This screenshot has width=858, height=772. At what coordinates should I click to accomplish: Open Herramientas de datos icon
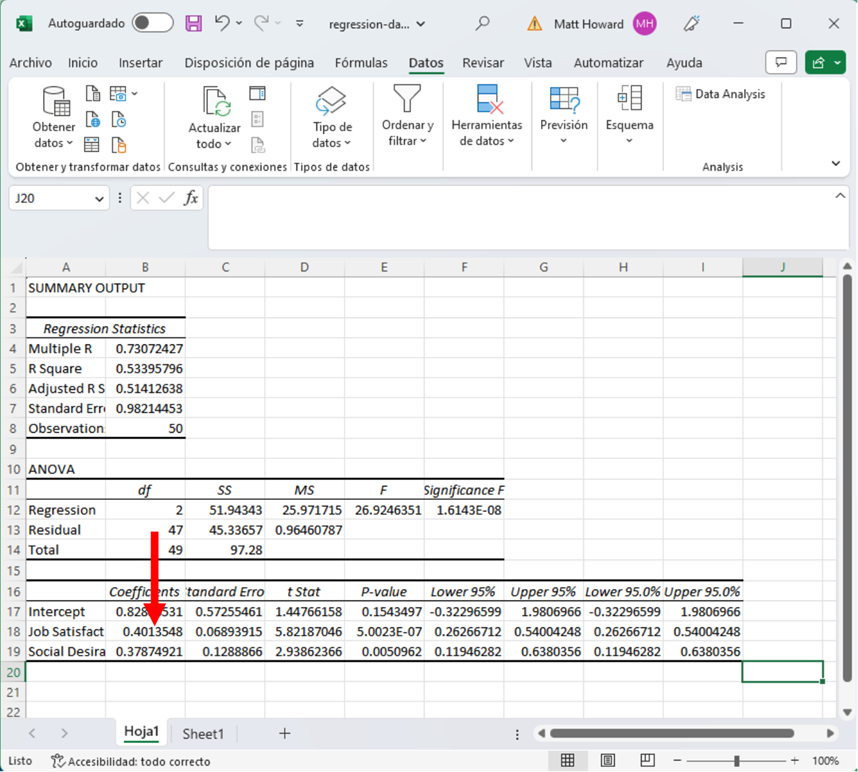point(487,100)
